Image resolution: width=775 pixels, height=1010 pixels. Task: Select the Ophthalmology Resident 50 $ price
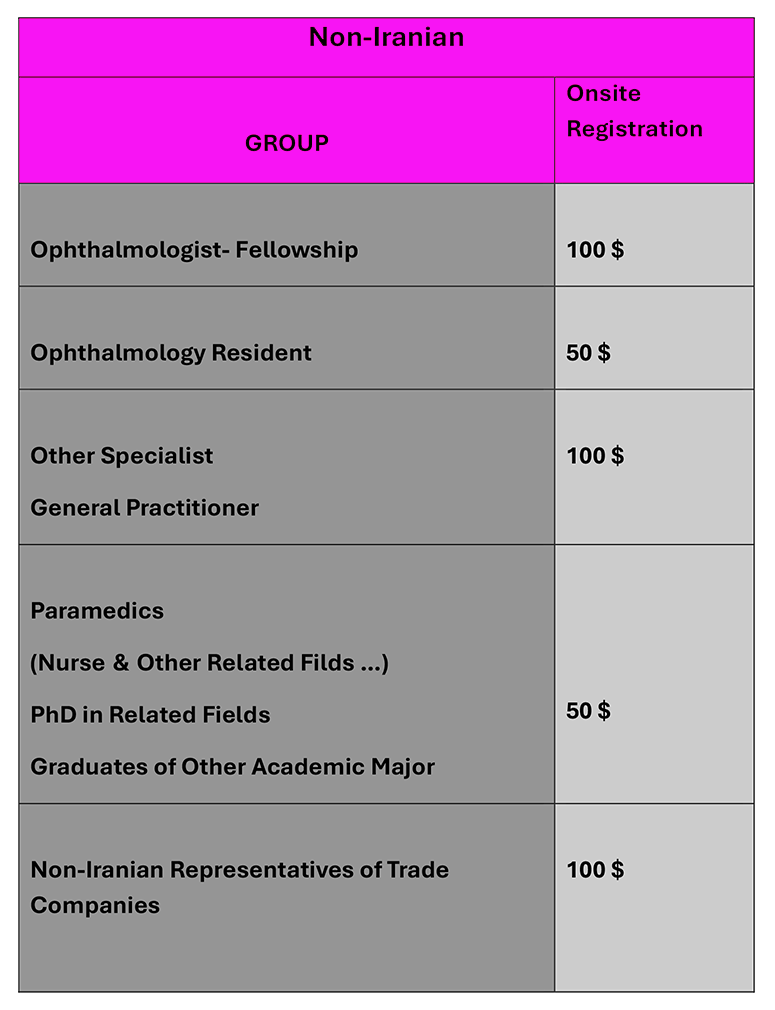588,353
